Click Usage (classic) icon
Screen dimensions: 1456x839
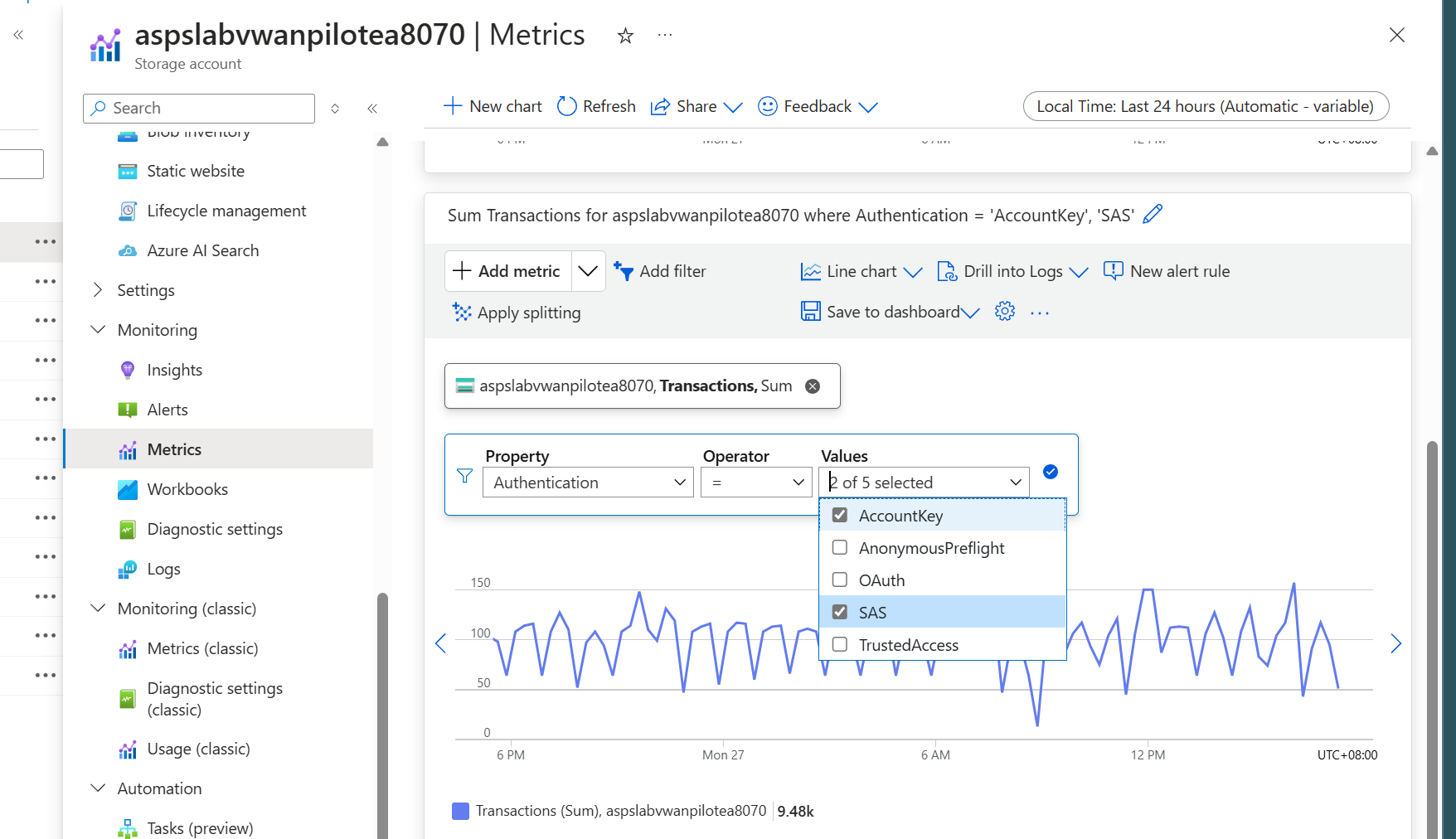(128, 749)
